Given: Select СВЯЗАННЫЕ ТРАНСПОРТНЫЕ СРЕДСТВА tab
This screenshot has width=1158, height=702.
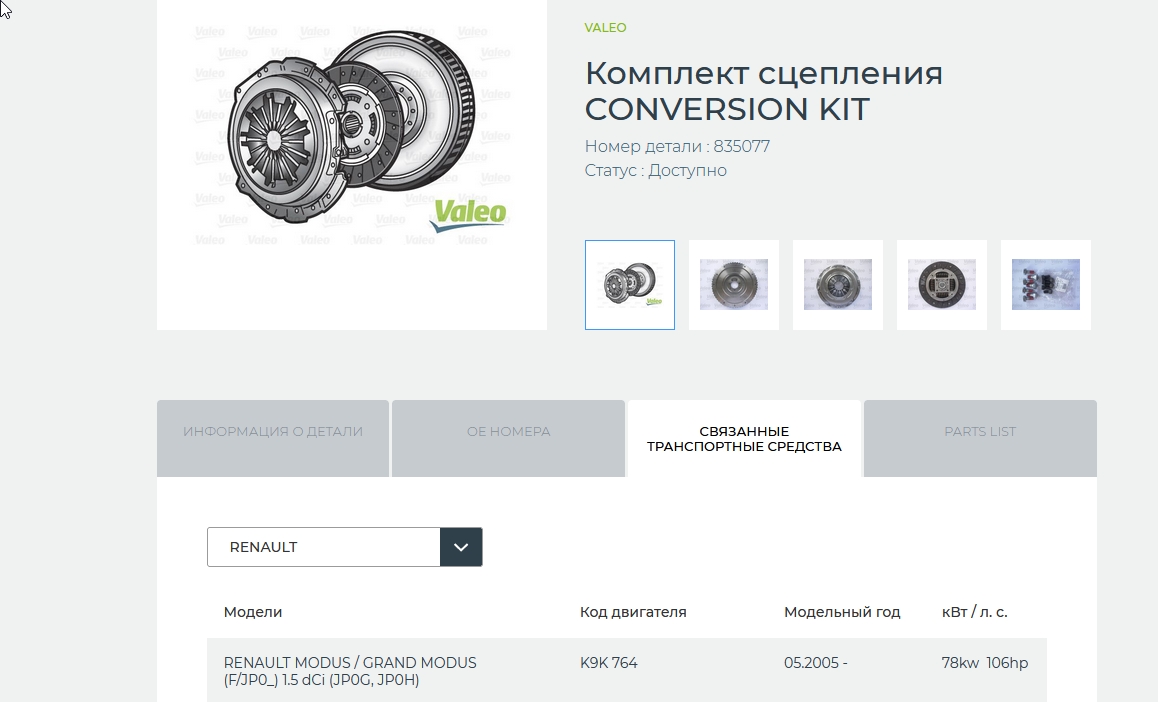Looking at the screenshot, I should click(744, 438).
